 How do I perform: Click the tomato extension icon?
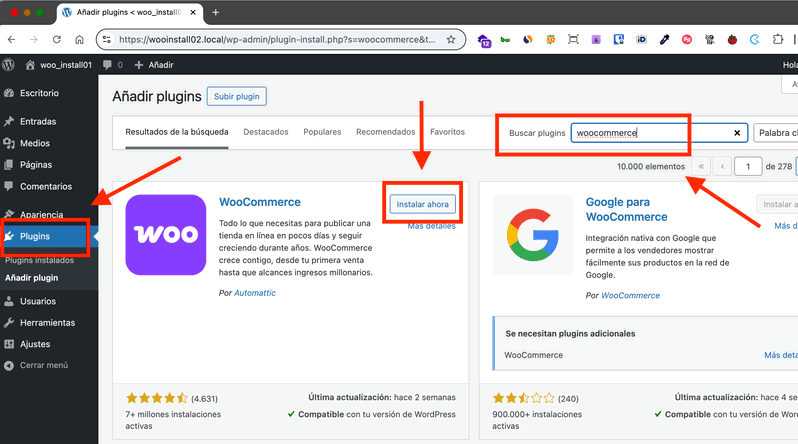732,39
